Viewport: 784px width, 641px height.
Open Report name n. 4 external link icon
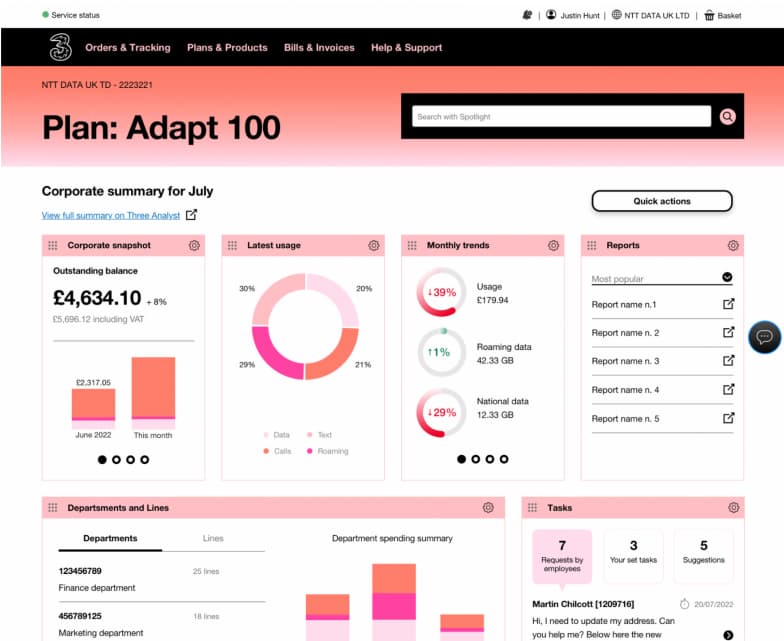[728, 388]
